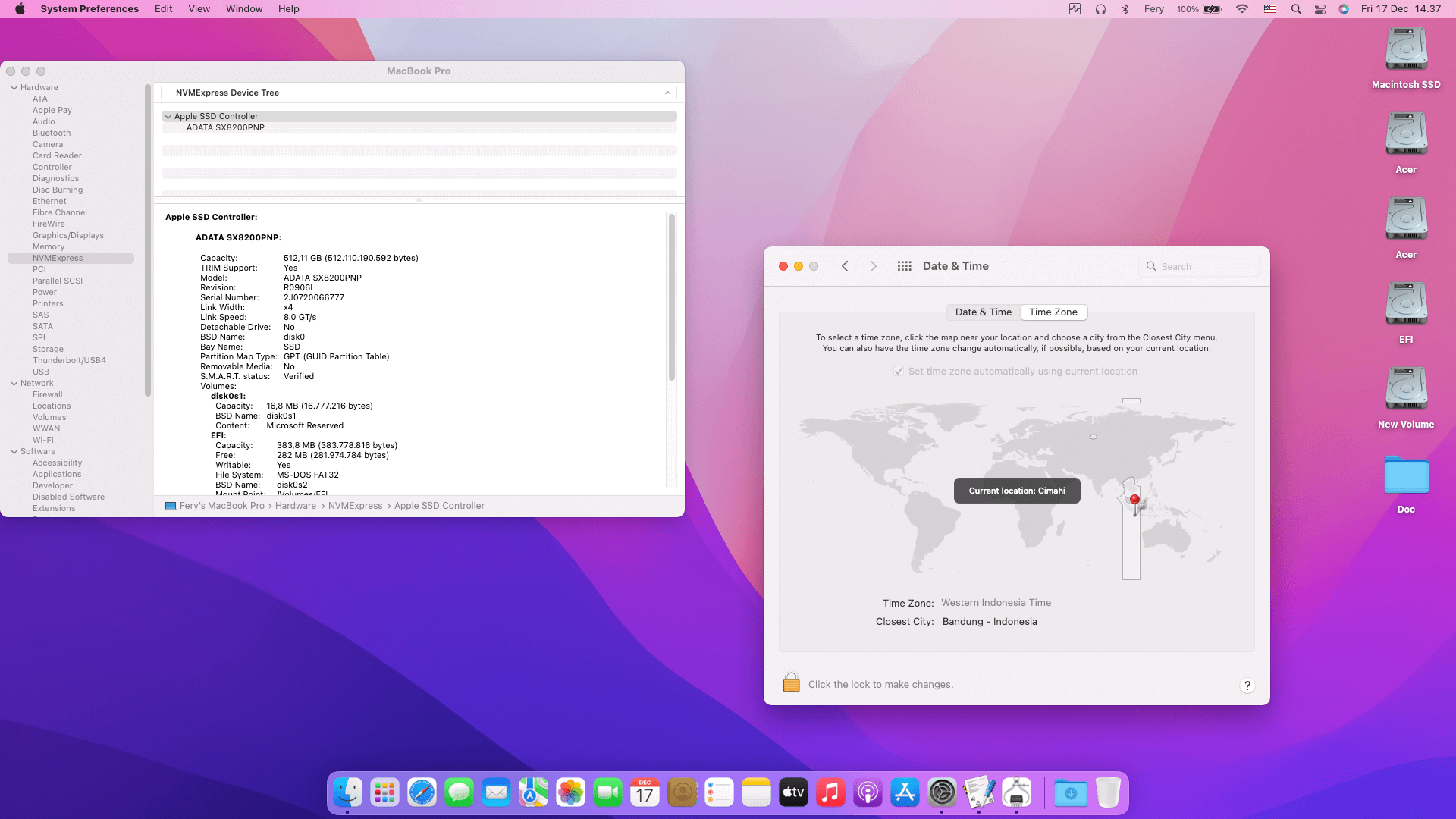The image size is (1456, 819).
Task: Click the System Preferences search field
Action: point(1200,266)
